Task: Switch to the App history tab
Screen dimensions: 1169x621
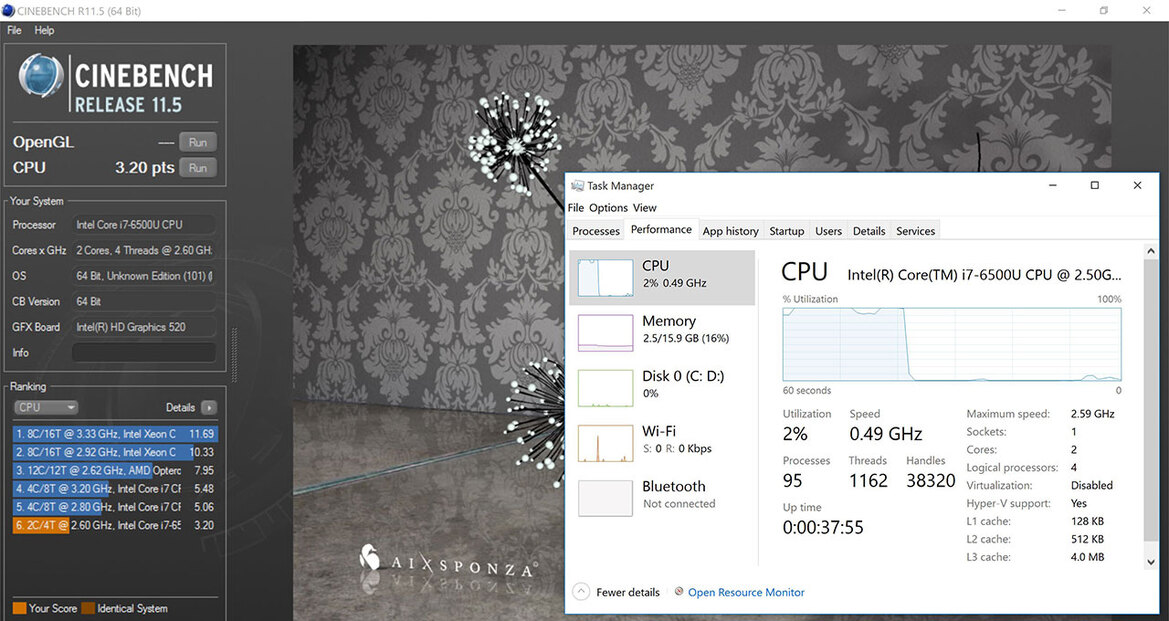Action: pyautogui.click(x=731, y=231)
